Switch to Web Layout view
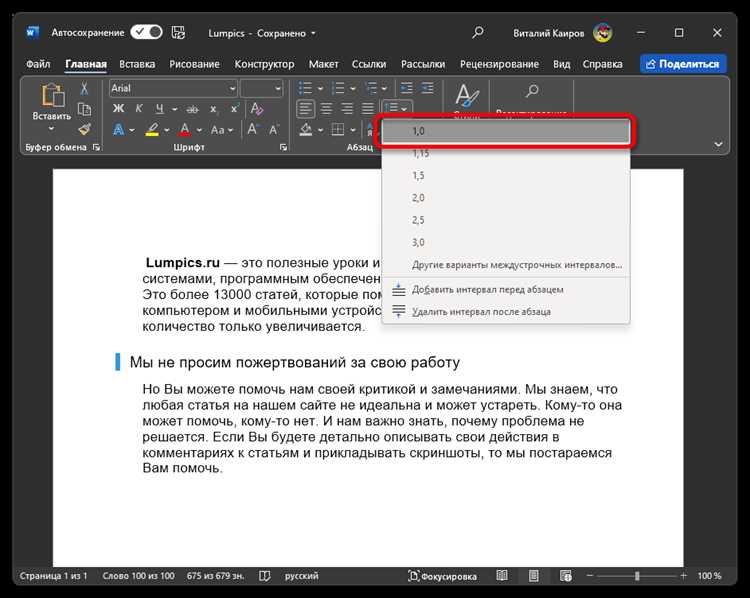The height and width of the screenshot is (598, 750). coord(565,576)
